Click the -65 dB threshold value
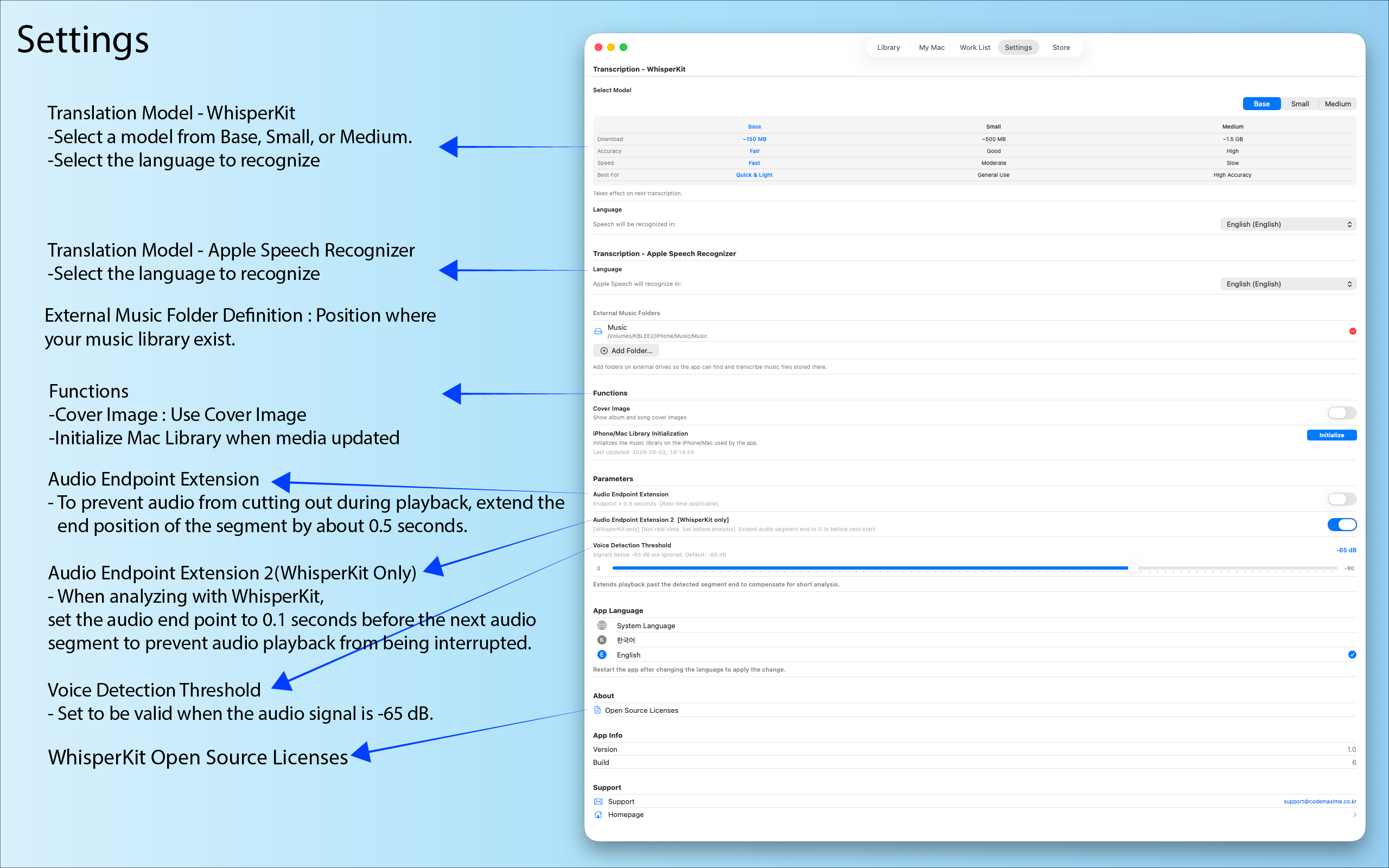 pyautogui.click(x=1346, y=551)
